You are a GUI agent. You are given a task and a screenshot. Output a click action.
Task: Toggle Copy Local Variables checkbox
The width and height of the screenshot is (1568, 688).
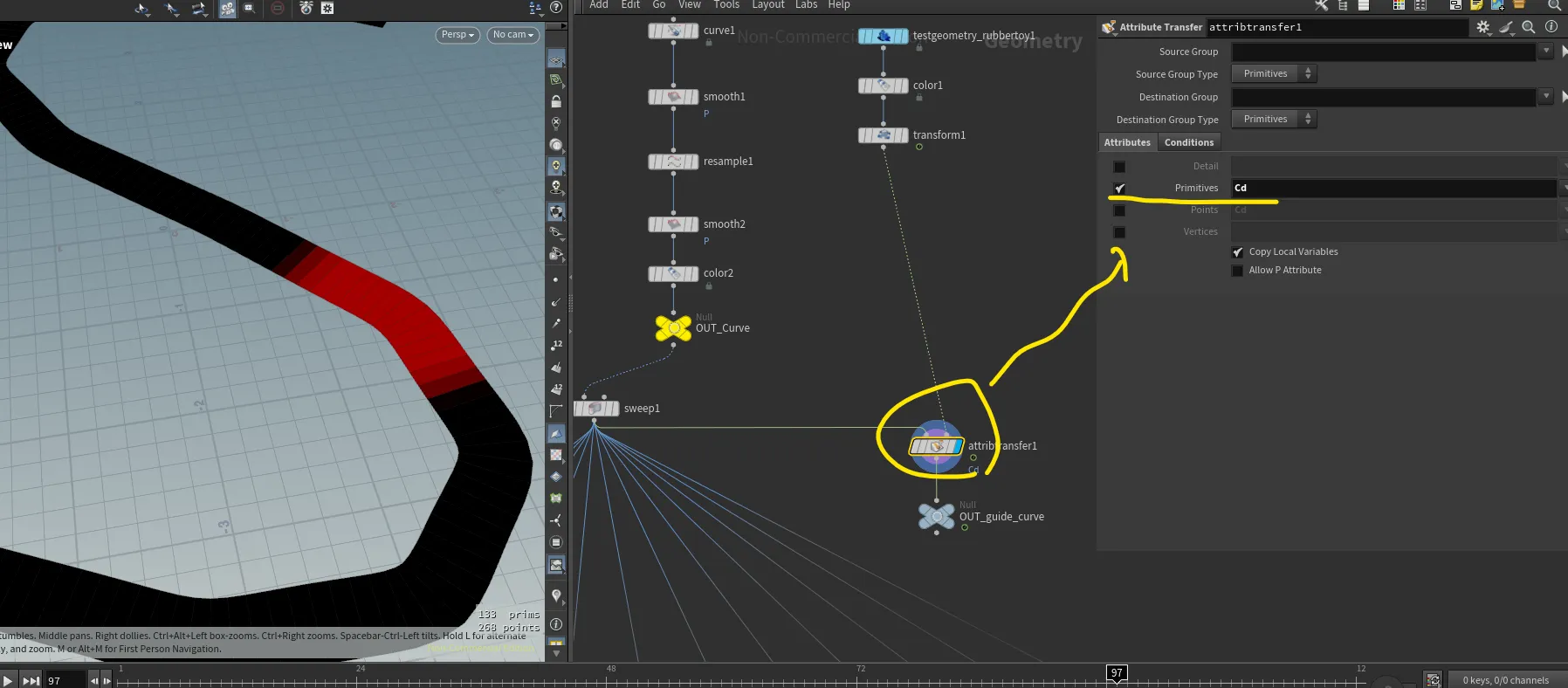(x=1237, y=252)
